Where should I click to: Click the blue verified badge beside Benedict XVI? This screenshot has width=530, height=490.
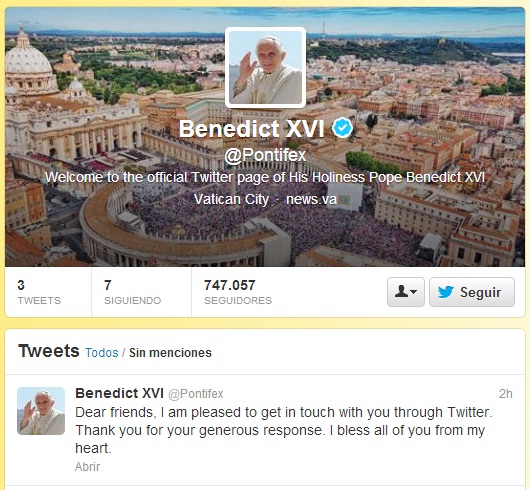(x=342, y=128)
